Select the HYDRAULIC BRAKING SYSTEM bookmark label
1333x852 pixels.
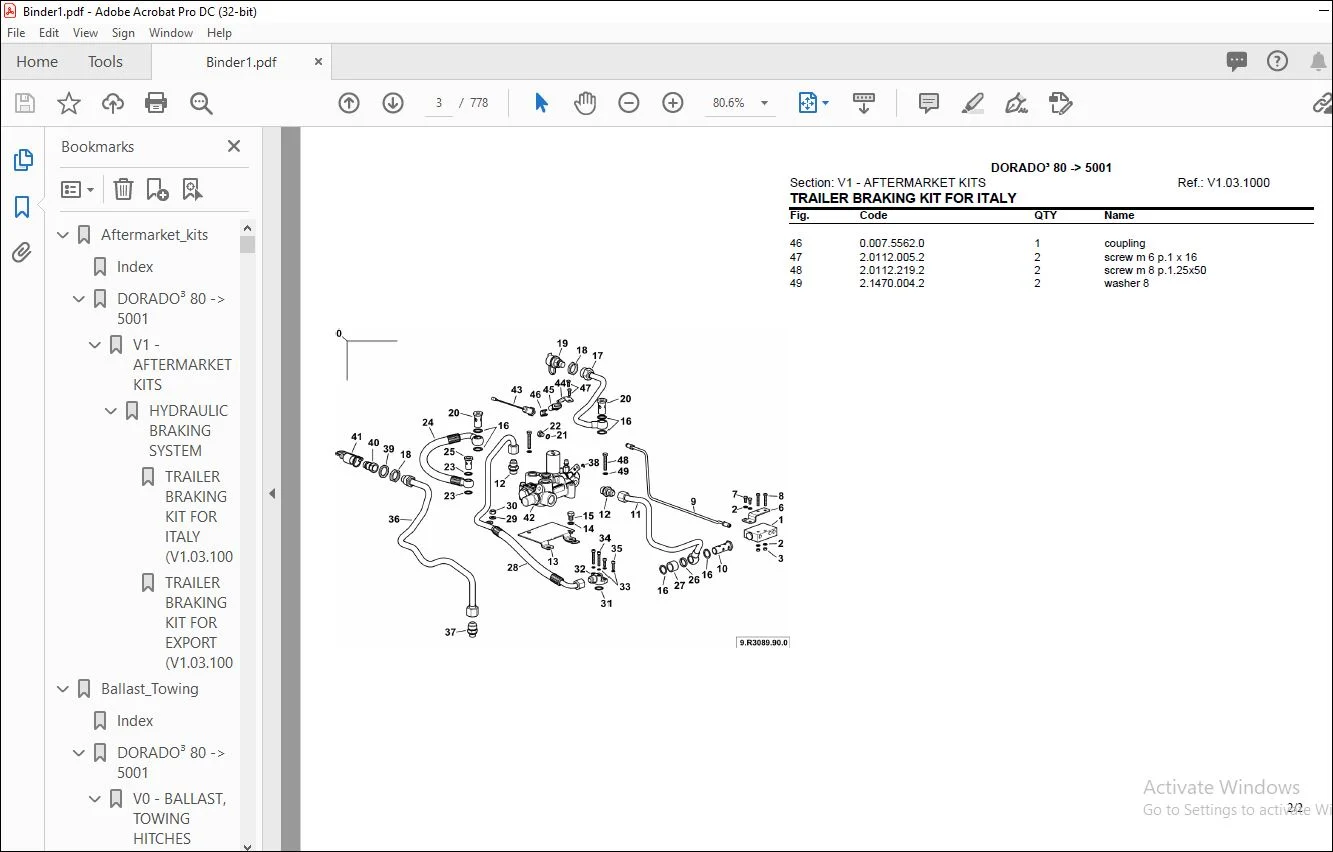pyautogui.click(x=188, y=431)
